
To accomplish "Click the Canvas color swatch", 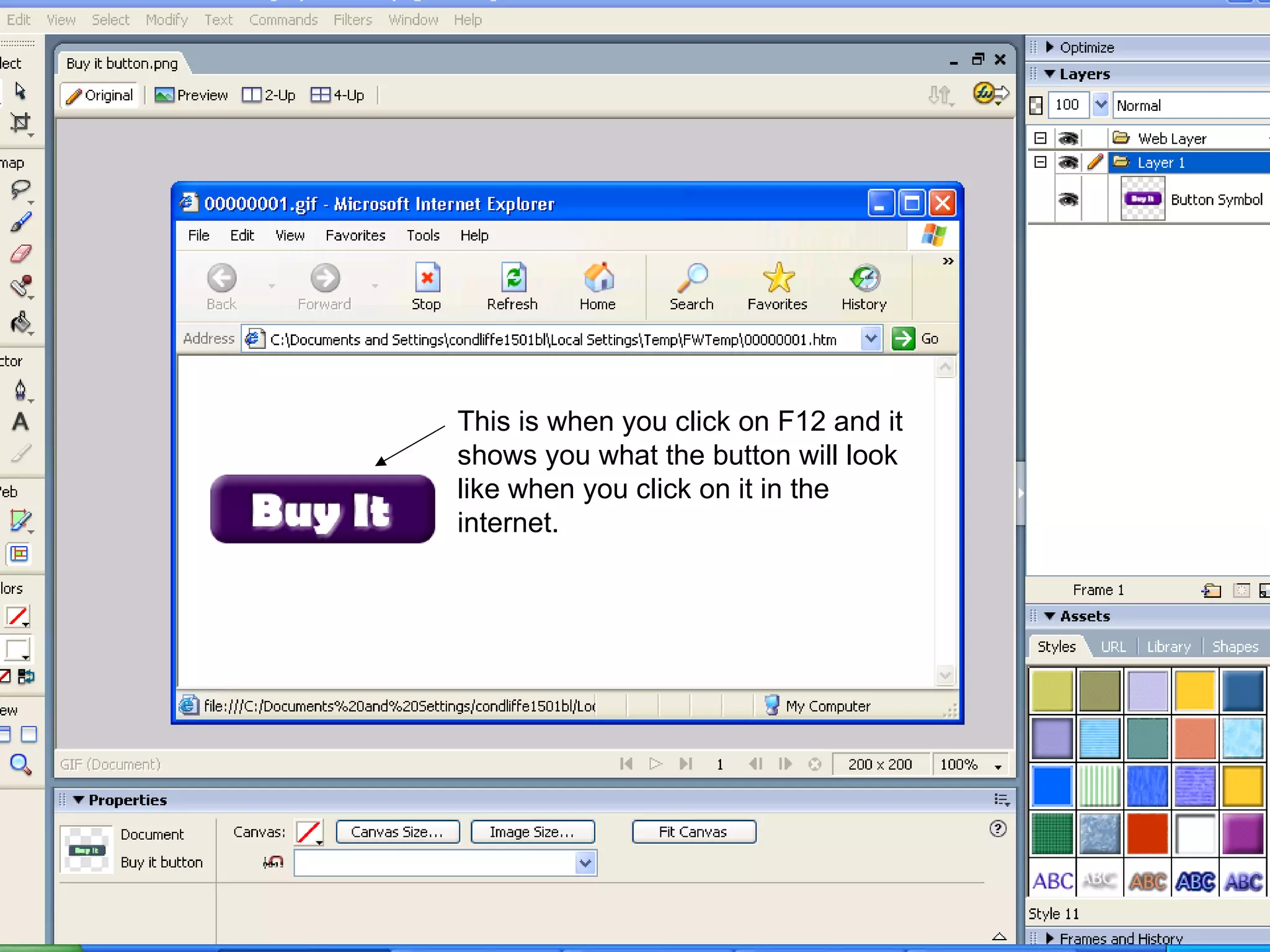I will click(309, 832).
